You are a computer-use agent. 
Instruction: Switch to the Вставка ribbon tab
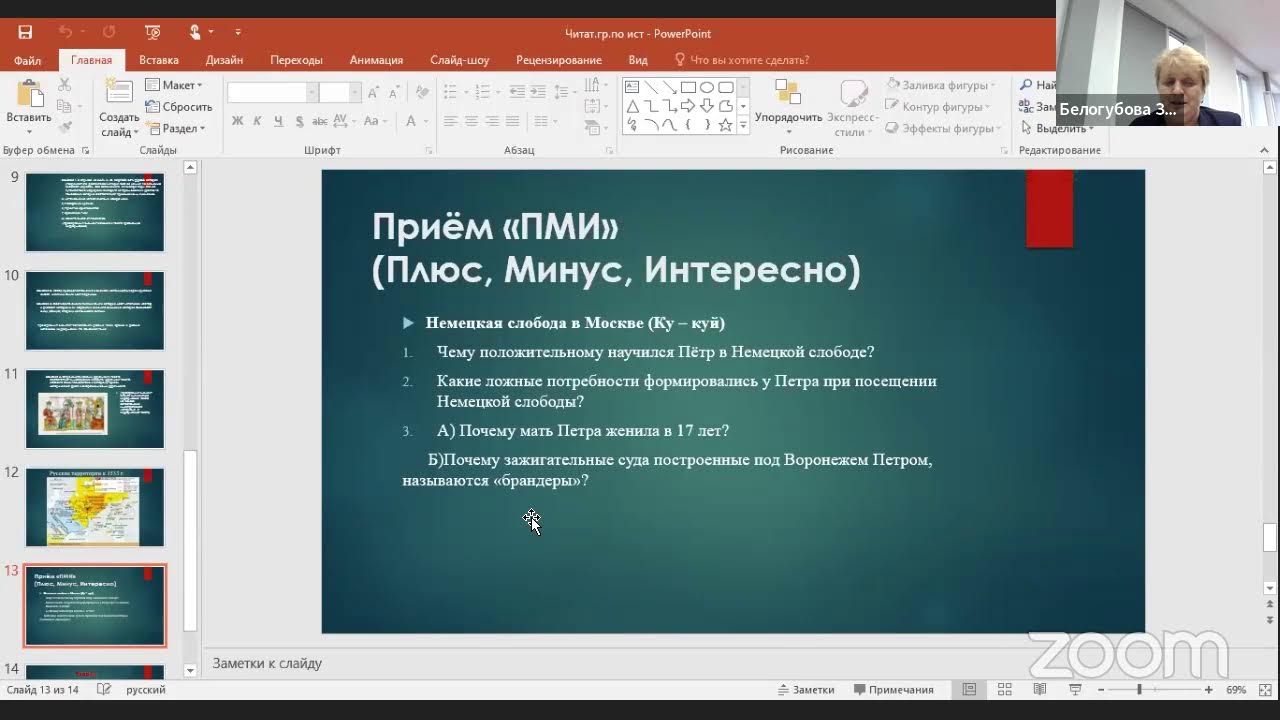click(x=159, y=60)
